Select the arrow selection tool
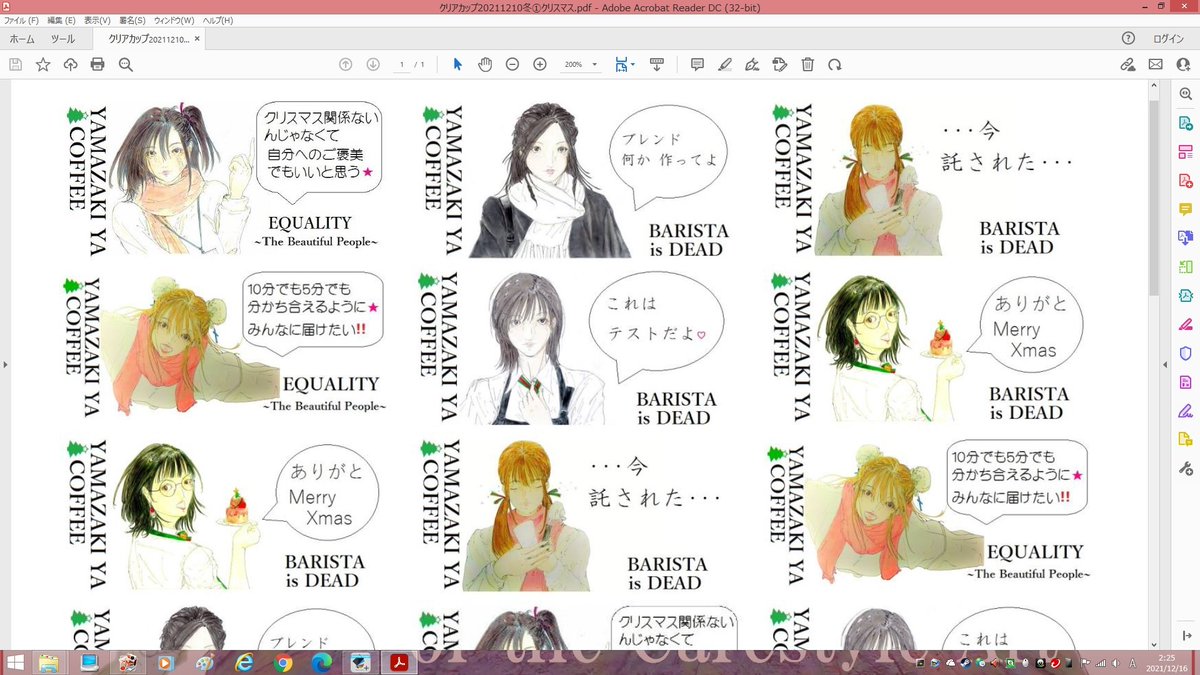Screen dimensions: 1200x675 [x=458, y=64]
